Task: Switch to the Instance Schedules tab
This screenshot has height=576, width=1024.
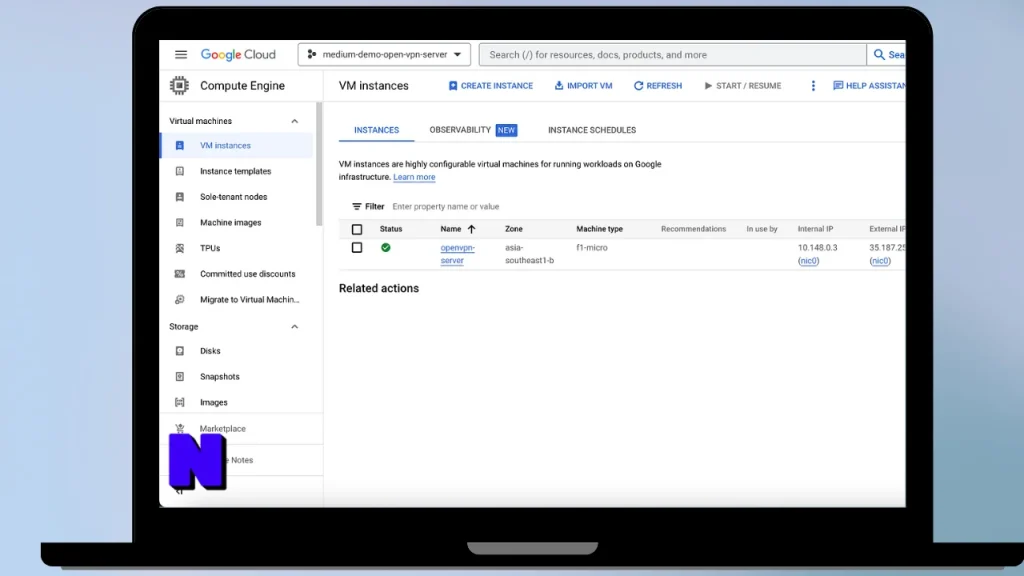Action: coord(592,130)
